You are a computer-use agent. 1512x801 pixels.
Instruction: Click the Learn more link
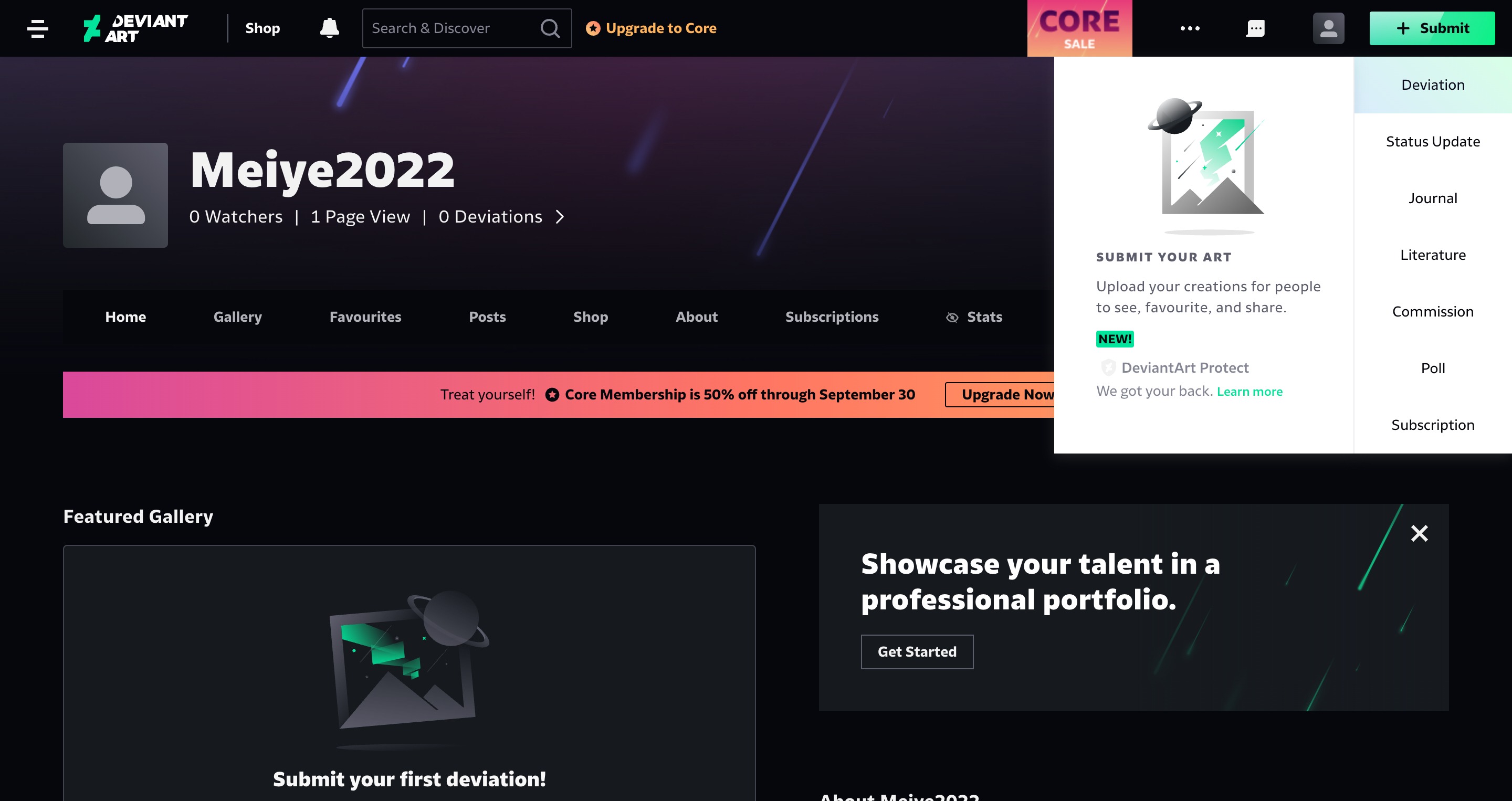pos(1249,392)
